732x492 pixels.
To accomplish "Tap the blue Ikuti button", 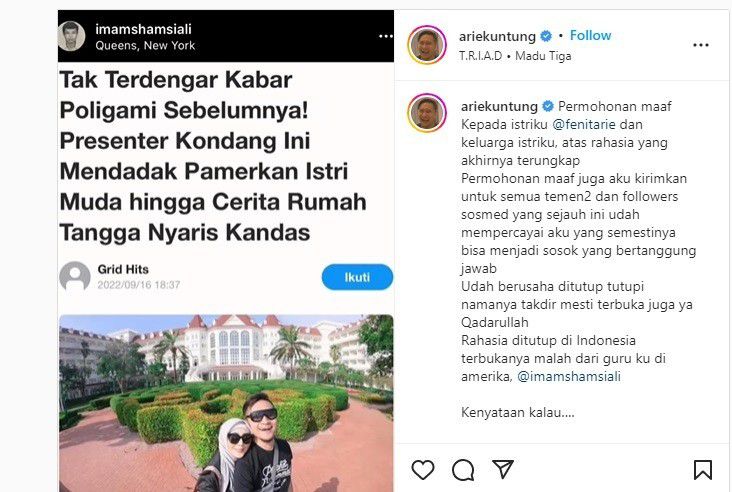I will (357, 277).
